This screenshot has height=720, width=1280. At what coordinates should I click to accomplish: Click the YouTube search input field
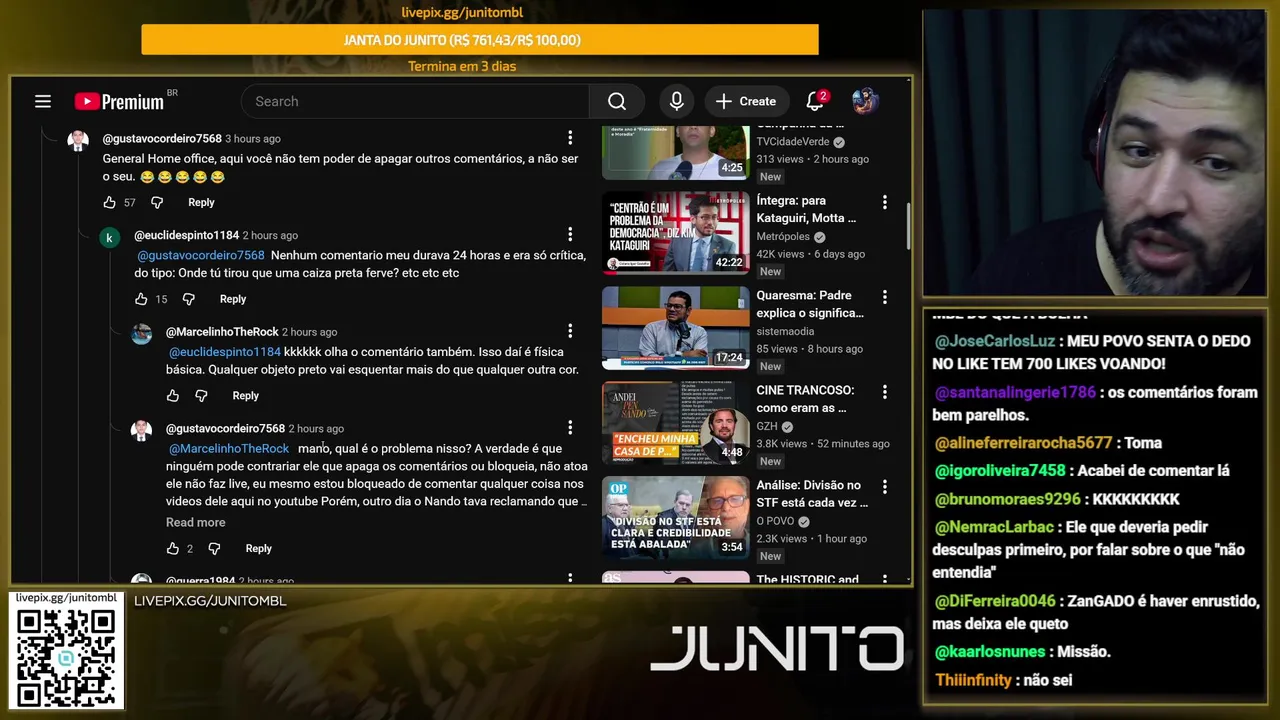415,101
